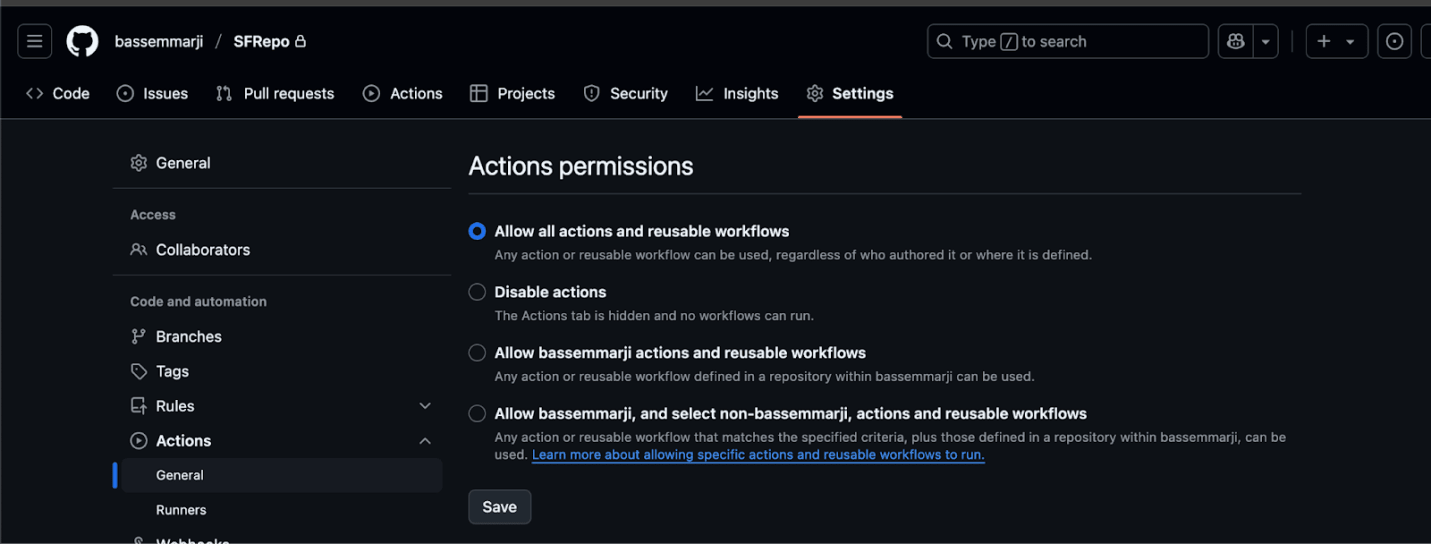The width and height of the screenshot is (1431, 544).
Task: Click the issues icon in the top right header
Action: [x=1394, y=41]
